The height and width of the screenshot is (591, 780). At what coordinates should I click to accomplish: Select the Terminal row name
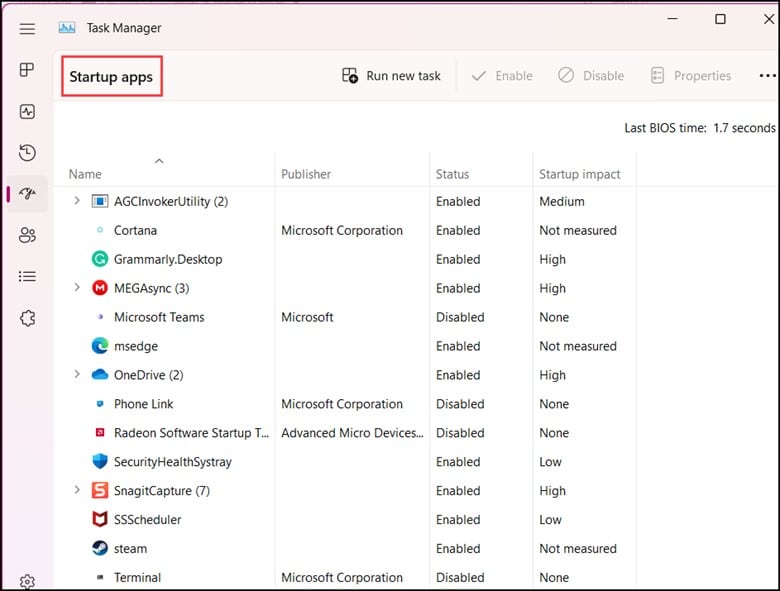click(137, 577)
